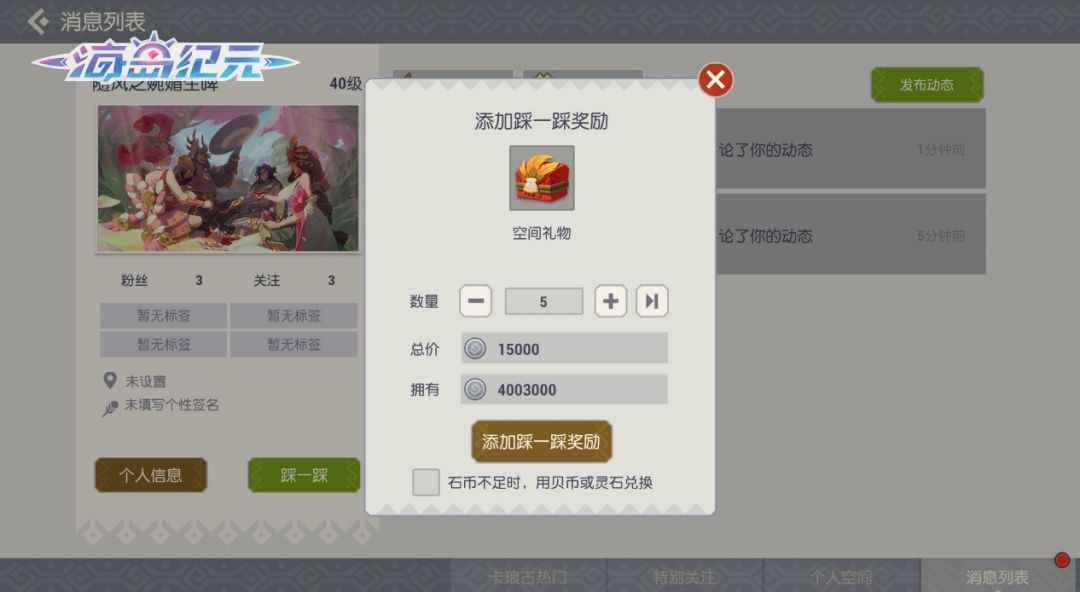Open the 个人信息 button
The width and height of the screenshot is (1080, 592).
(150, 475)
